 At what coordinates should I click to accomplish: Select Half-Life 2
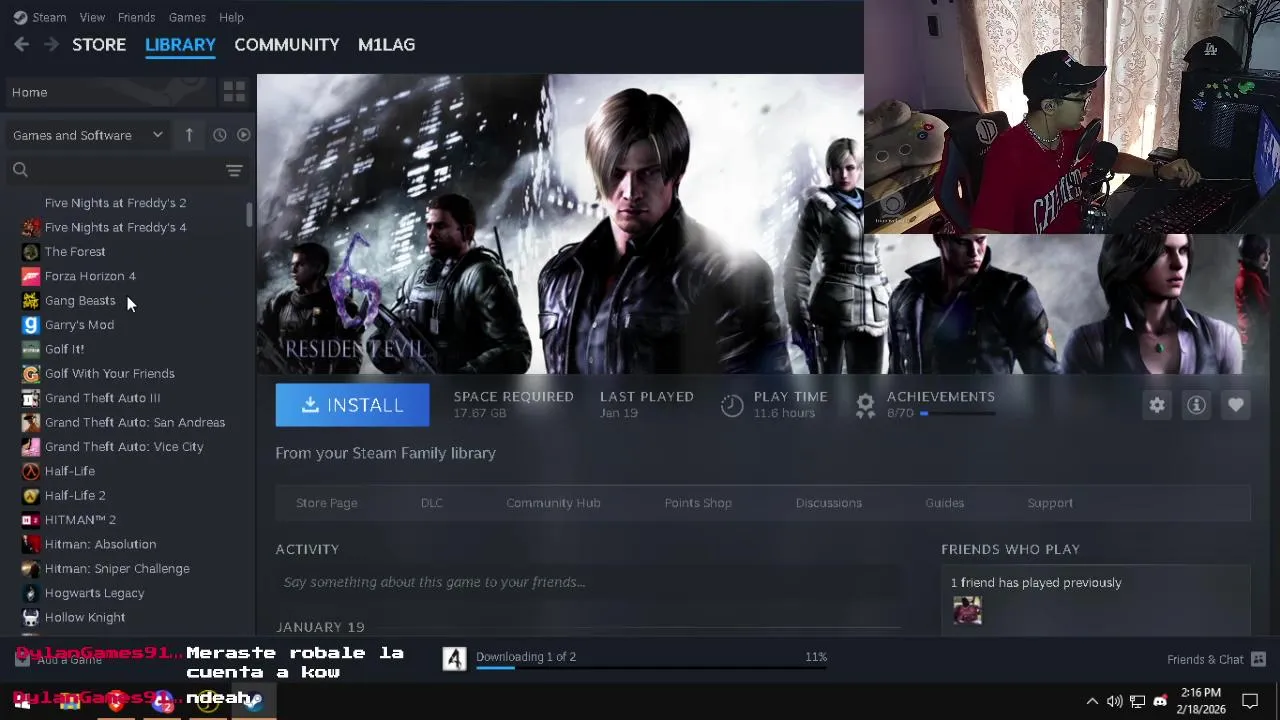(x=75, y=495)
